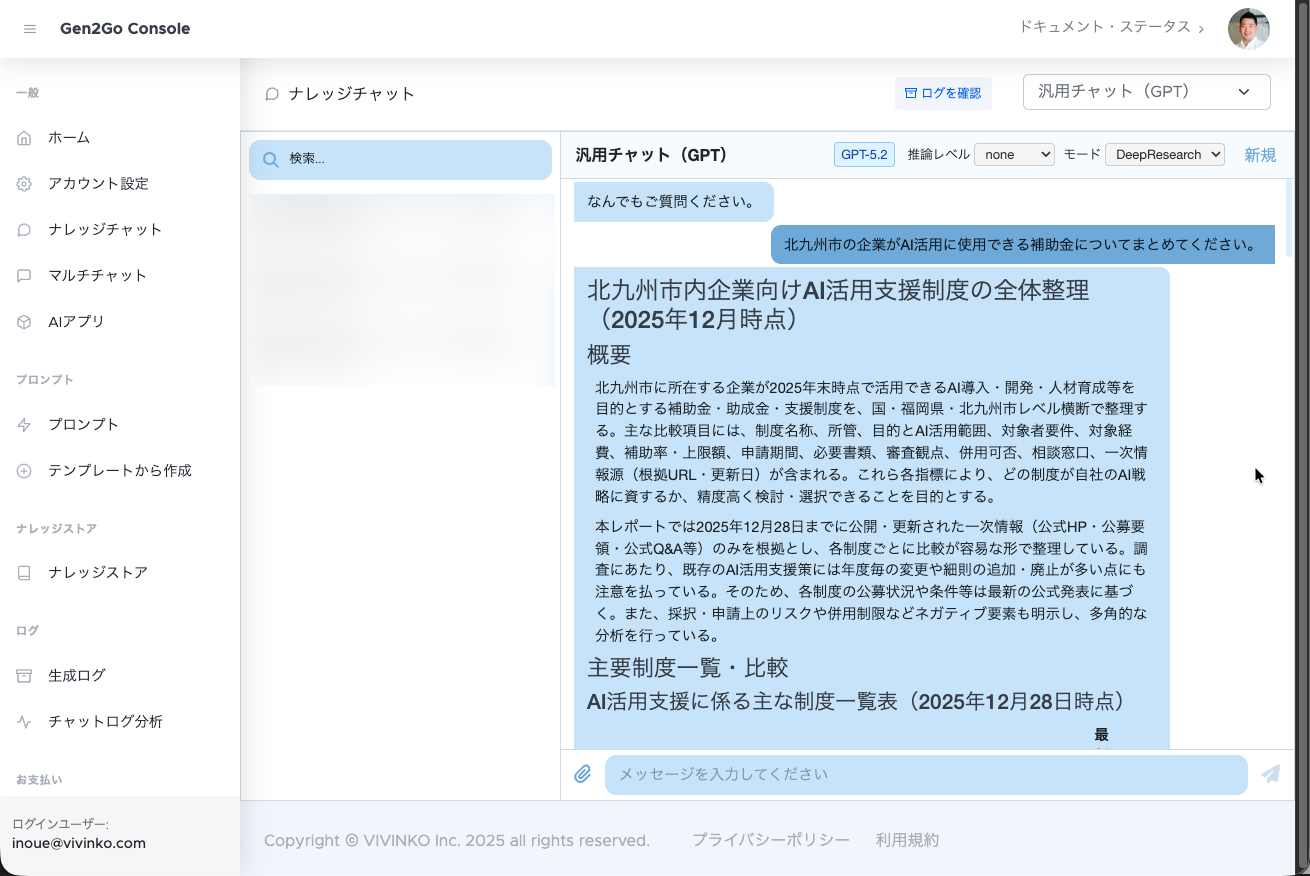Click the user profile avatar
This screenshot has height=876, width=1310.
pyautogui.click(x=1248, y=29)
